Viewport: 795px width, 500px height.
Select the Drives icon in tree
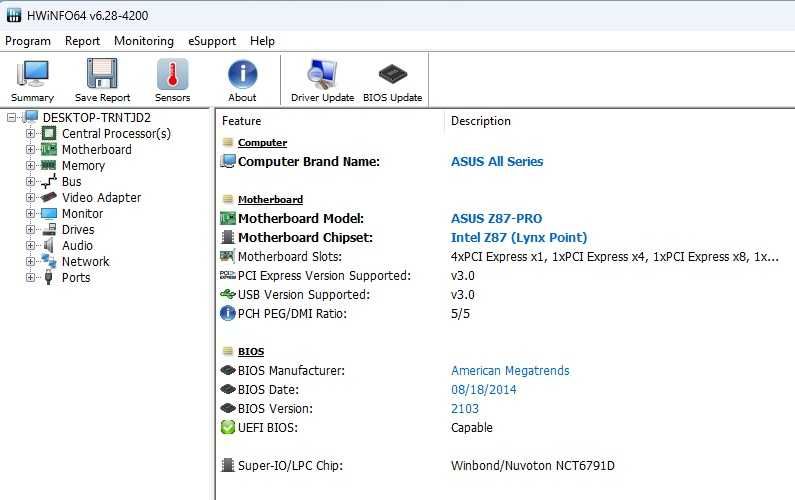pos(49,229)
